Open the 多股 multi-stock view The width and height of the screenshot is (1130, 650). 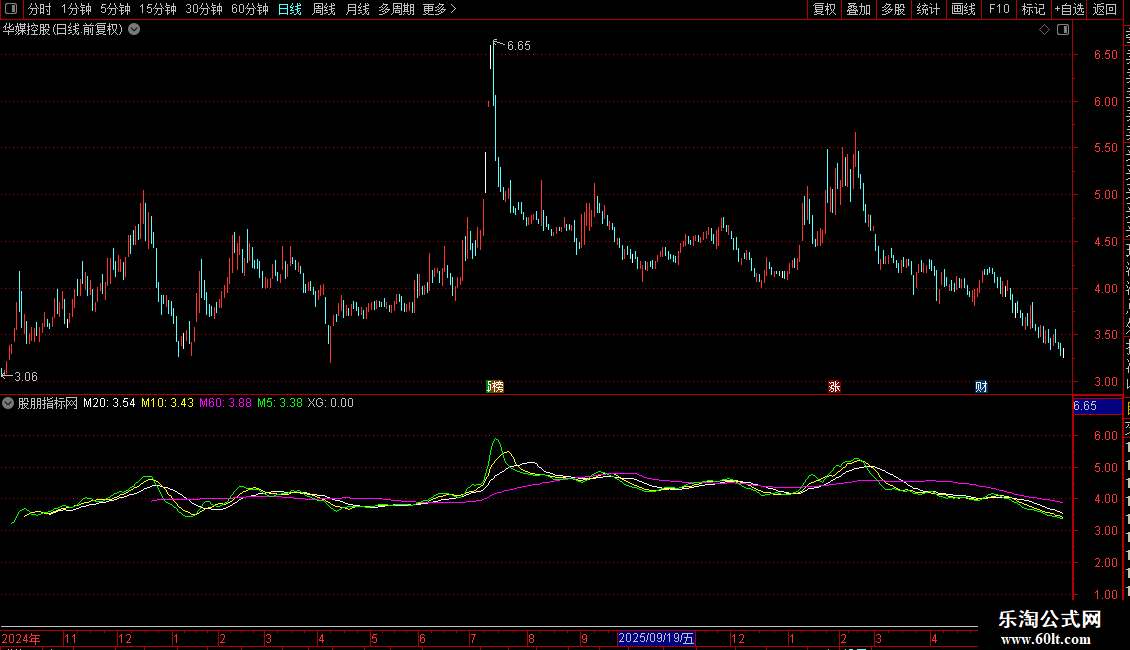893,9
